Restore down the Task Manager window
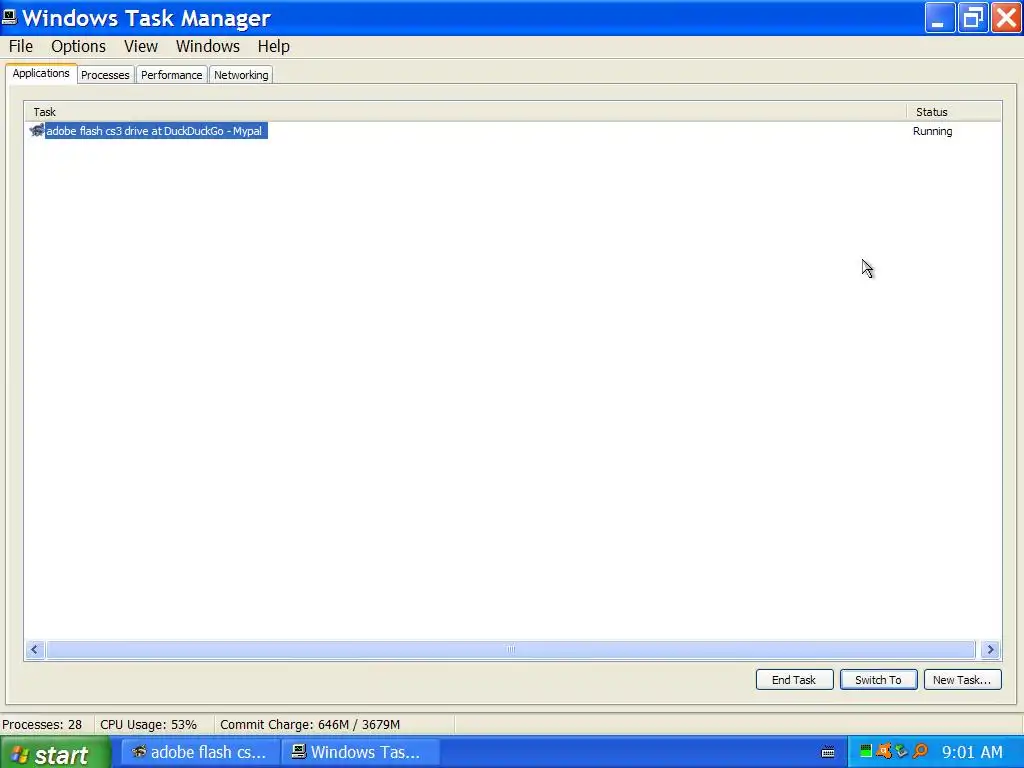The image size is (1024, 768). 973,18
